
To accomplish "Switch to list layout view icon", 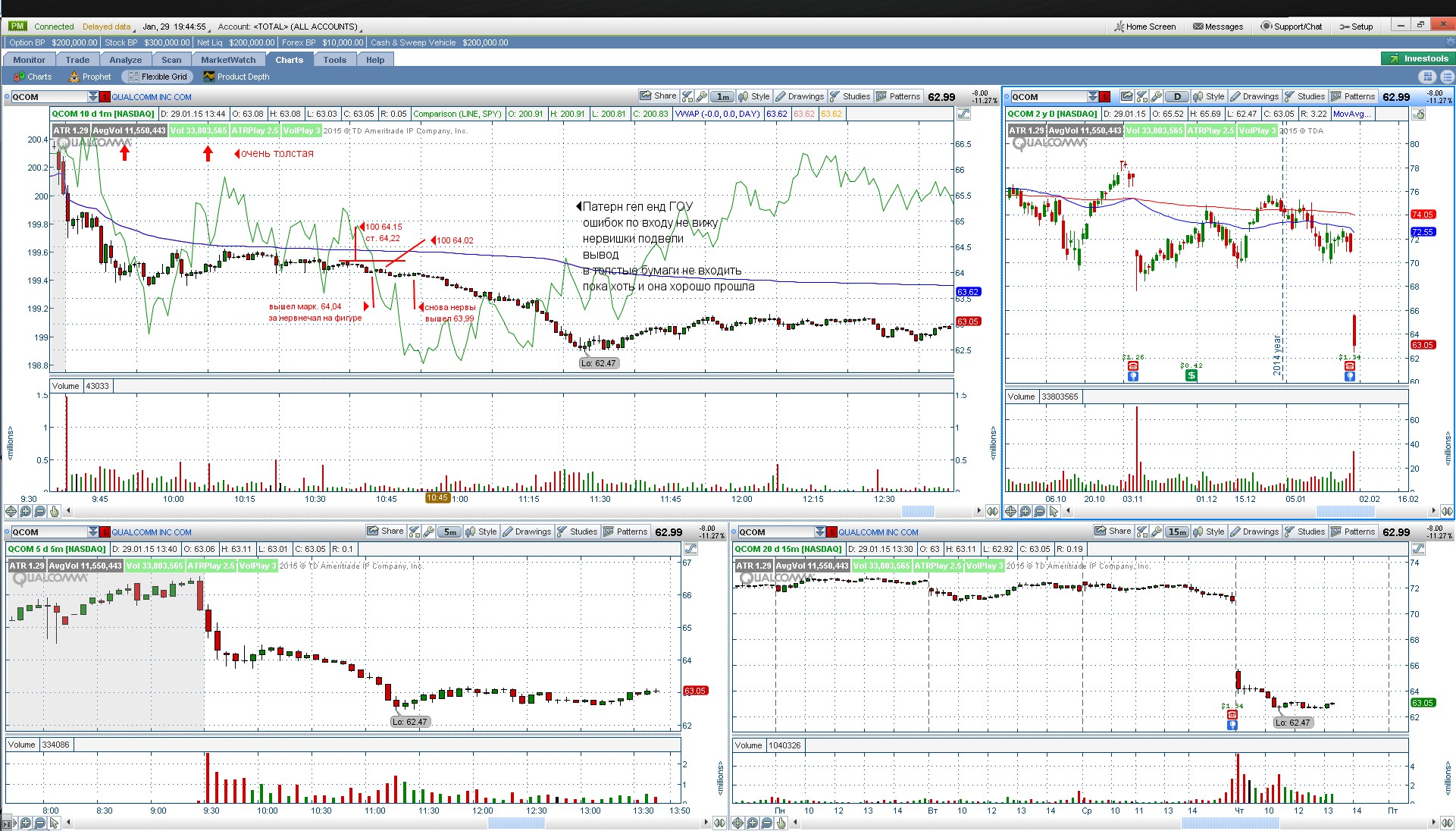I will 1446,77.
